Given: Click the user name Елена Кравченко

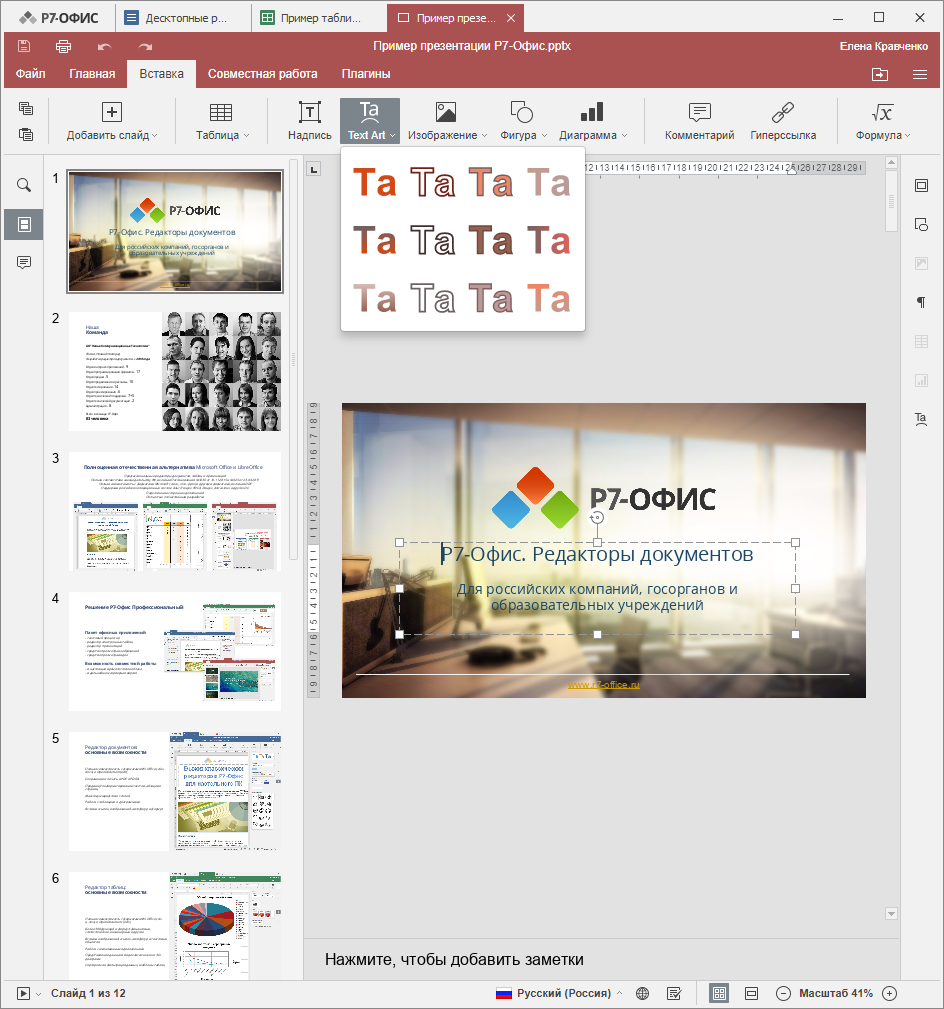Looking at the screenshot, I should coord(884,46).
